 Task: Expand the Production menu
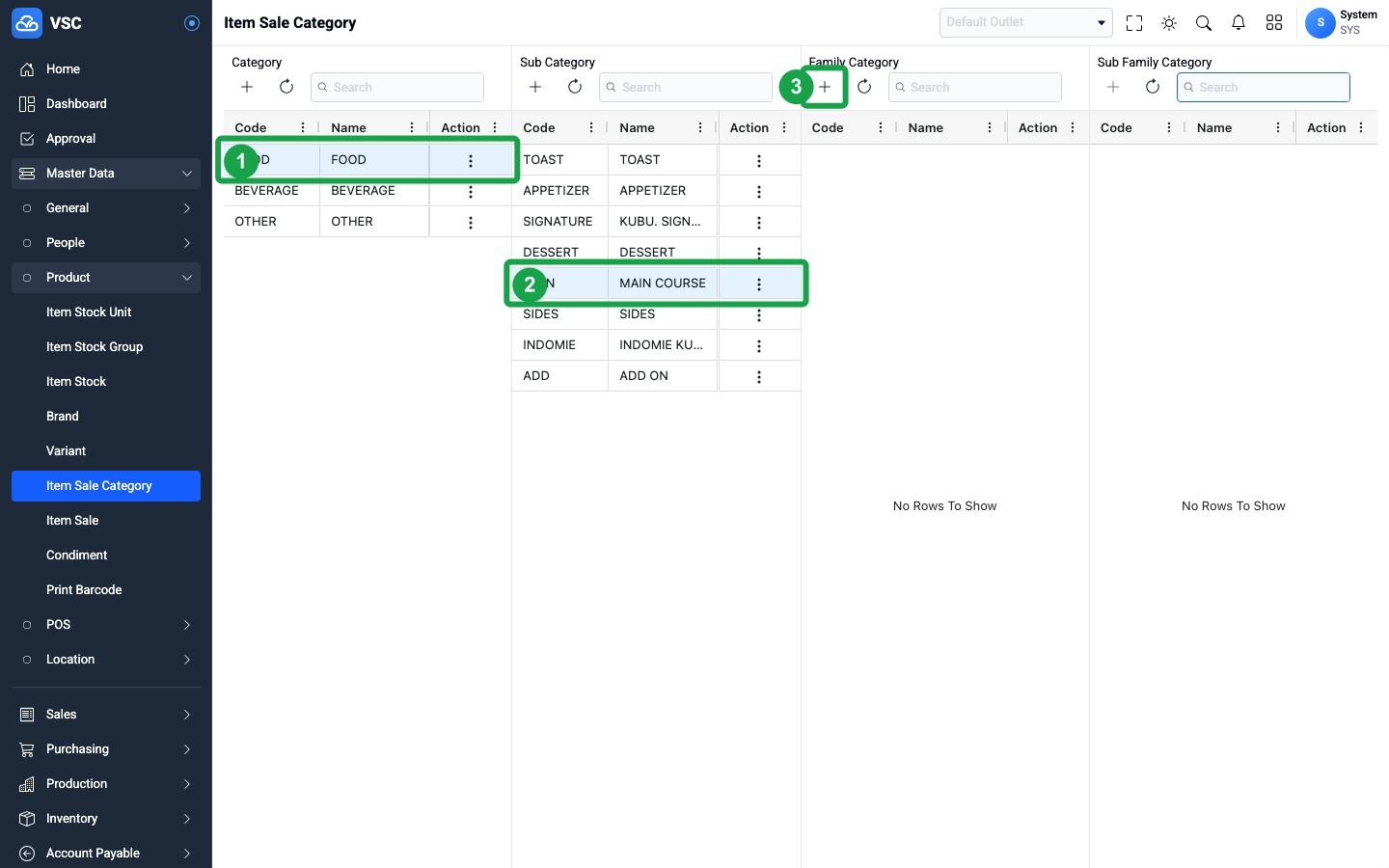tap(106, 784)
